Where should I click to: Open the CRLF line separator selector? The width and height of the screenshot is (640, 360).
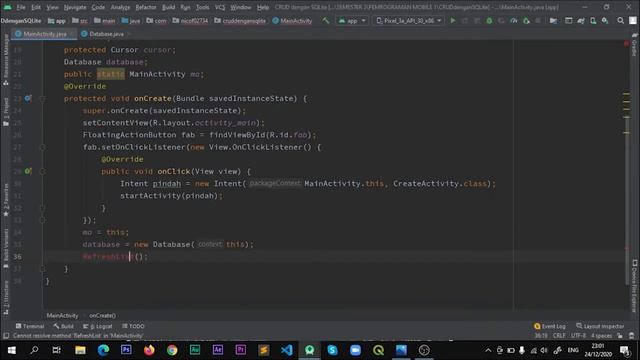[559, 336]
